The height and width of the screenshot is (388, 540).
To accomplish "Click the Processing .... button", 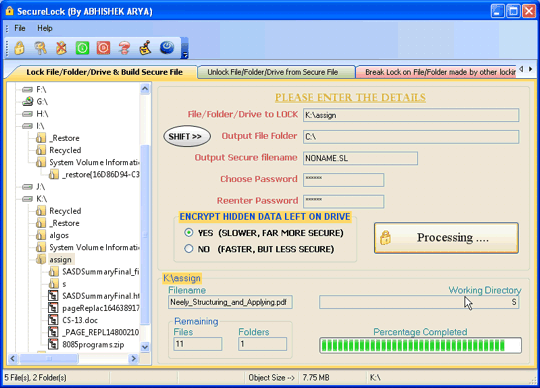I will (x=446, y=238).
